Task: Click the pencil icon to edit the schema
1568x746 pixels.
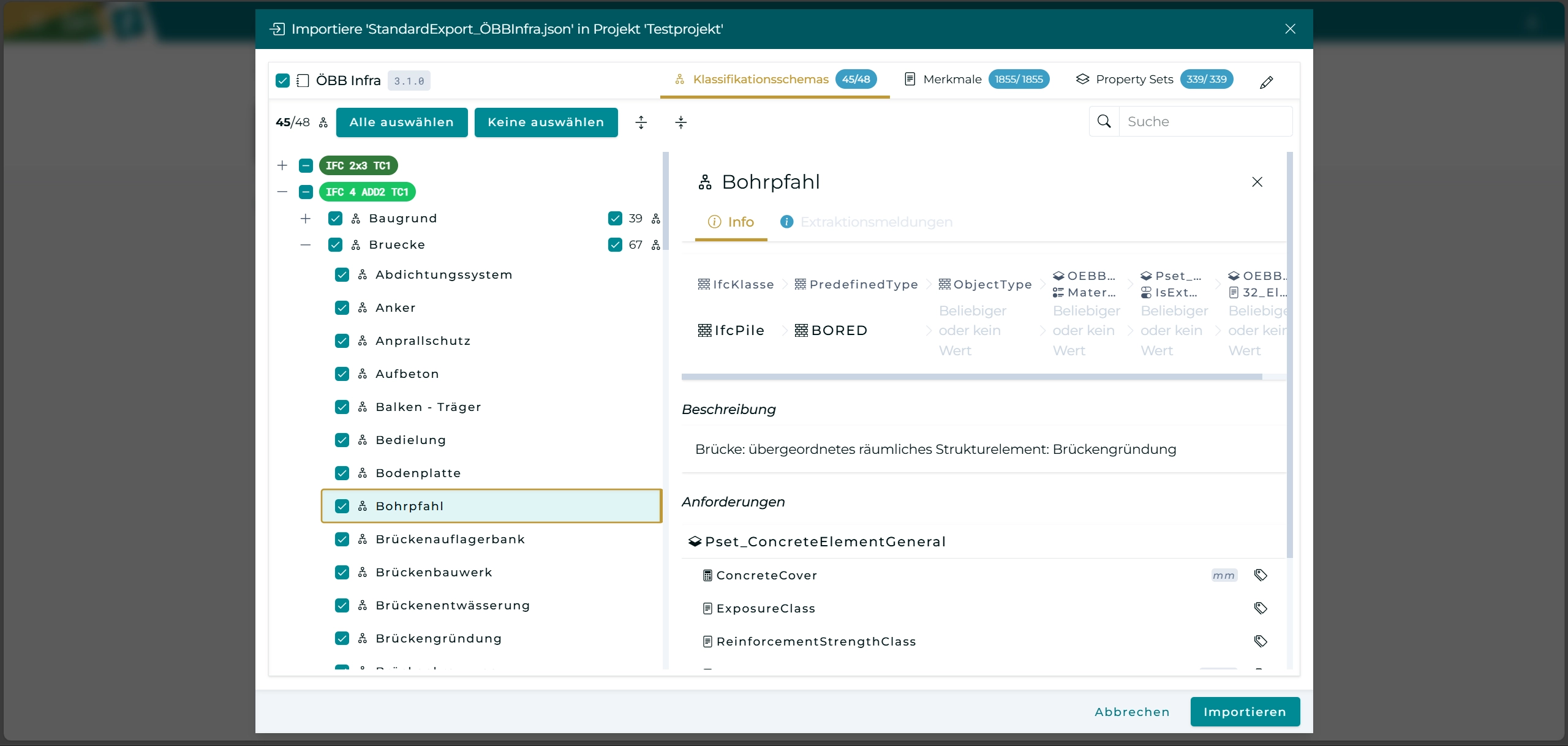Action: pyautogui.click(x=1267, y=81)
